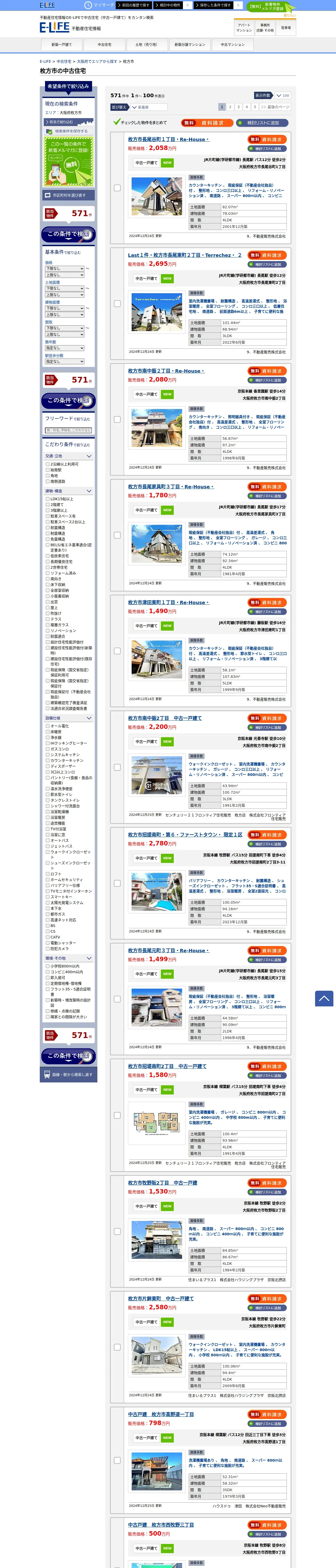Screen dimensions: 336x1568
Task: Tick the 2沿線以上利用可 filter checkbox
Action: click(48, 464)
